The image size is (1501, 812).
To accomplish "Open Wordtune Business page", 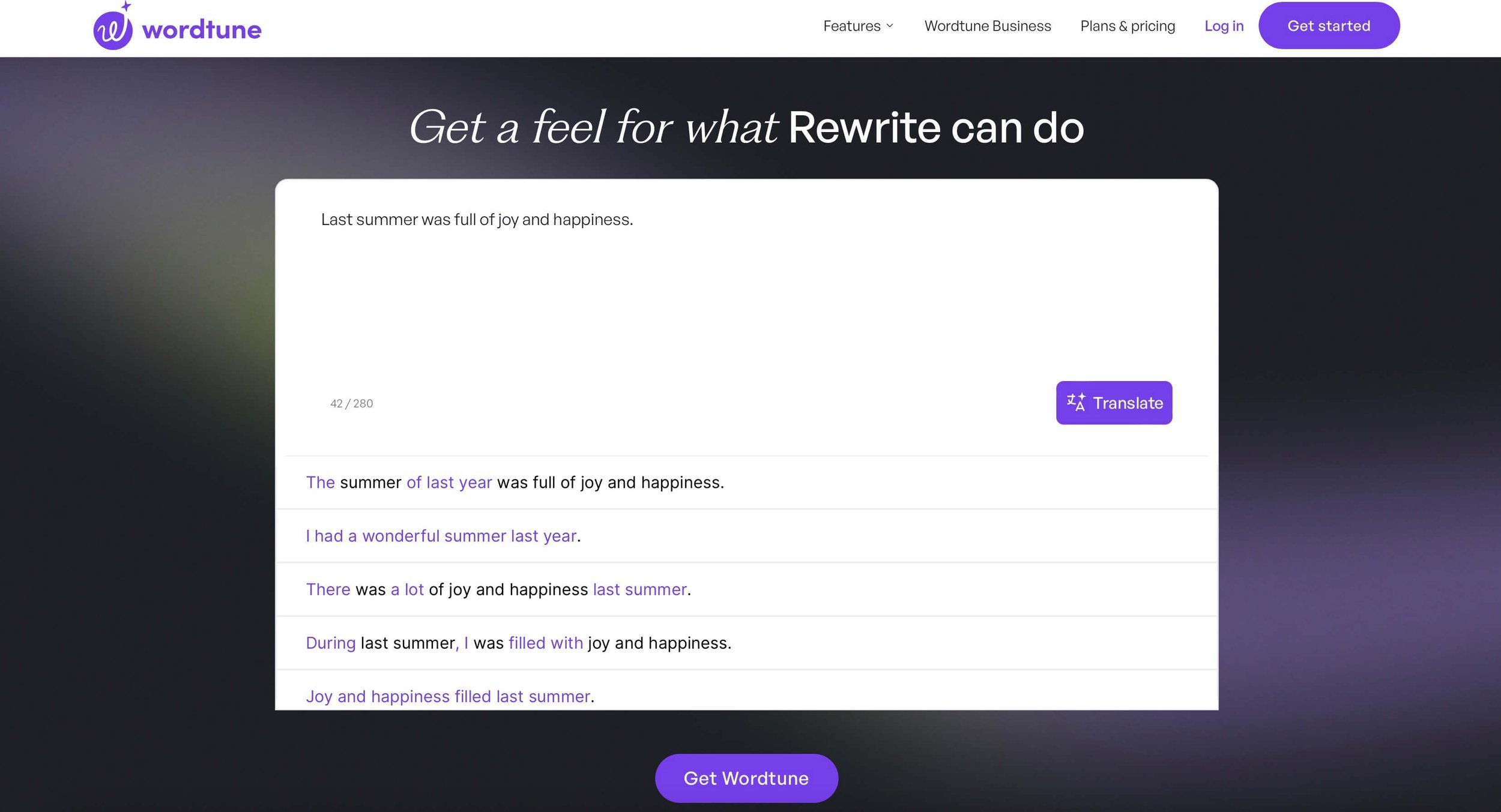I will (987, 26).
